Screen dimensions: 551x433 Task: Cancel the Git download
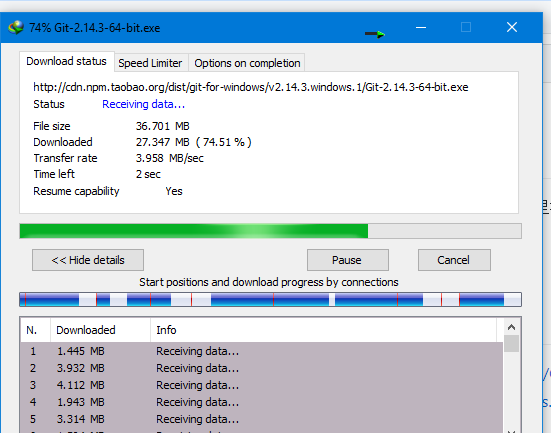(x=454, y=260)
